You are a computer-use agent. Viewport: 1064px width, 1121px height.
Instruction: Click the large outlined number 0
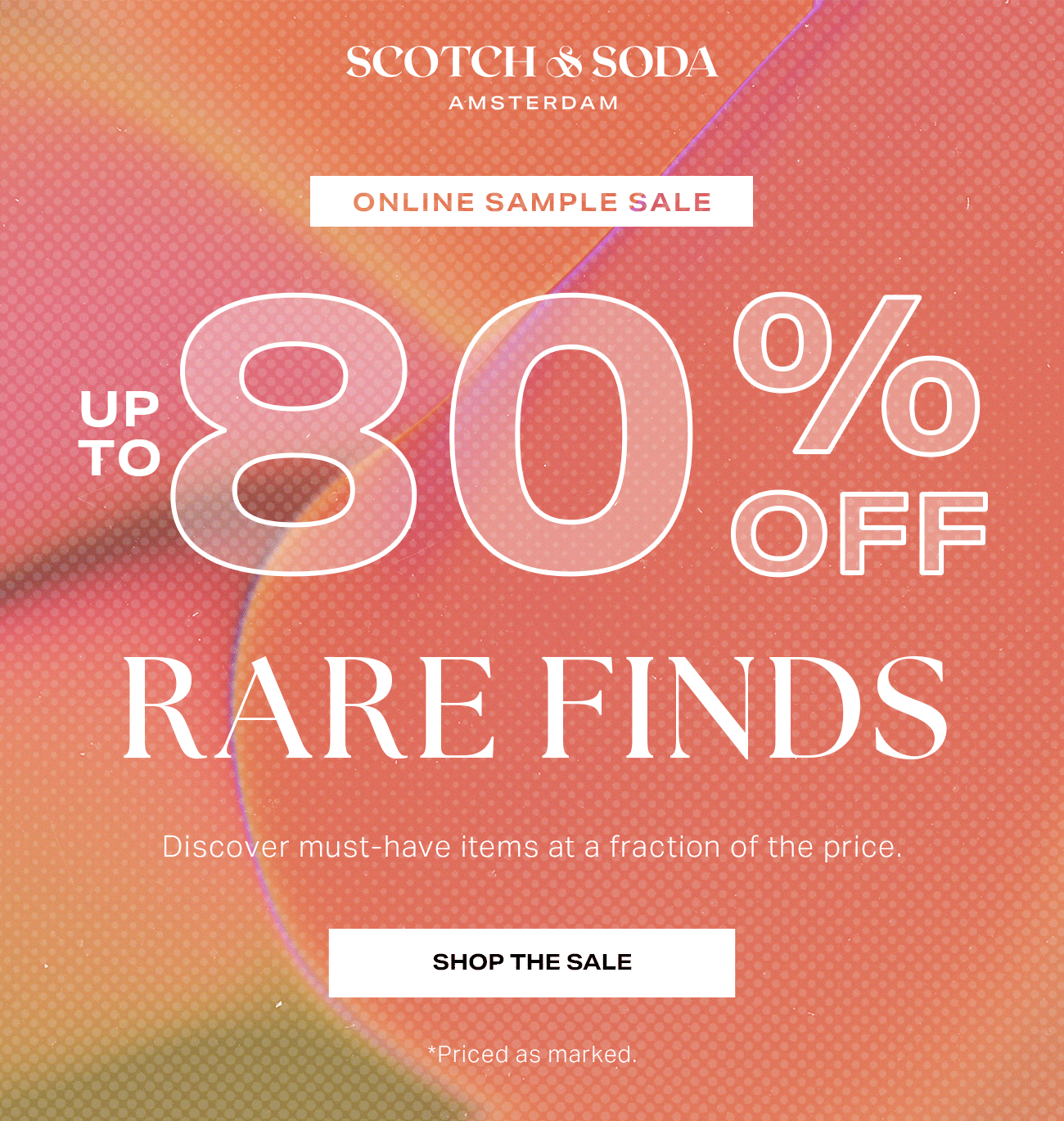click(569, 434)
